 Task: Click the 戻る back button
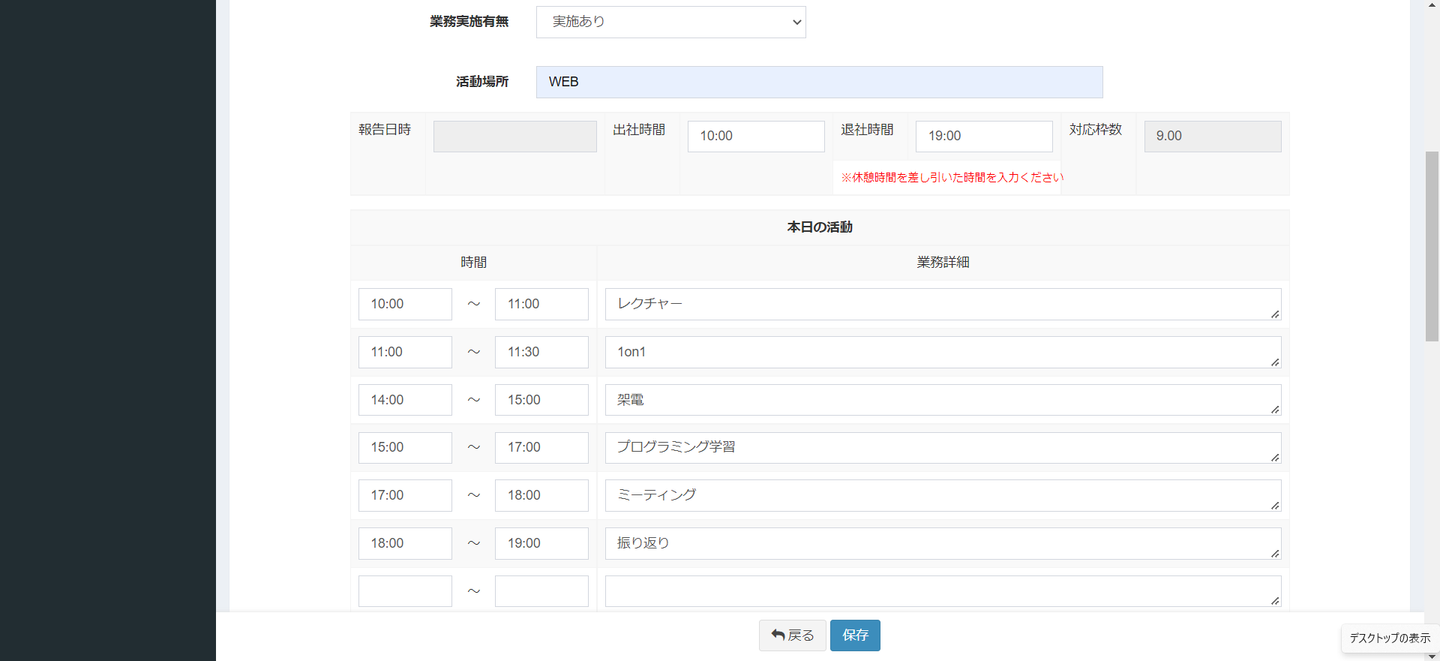pyautogui.click(x=792, y=635)
